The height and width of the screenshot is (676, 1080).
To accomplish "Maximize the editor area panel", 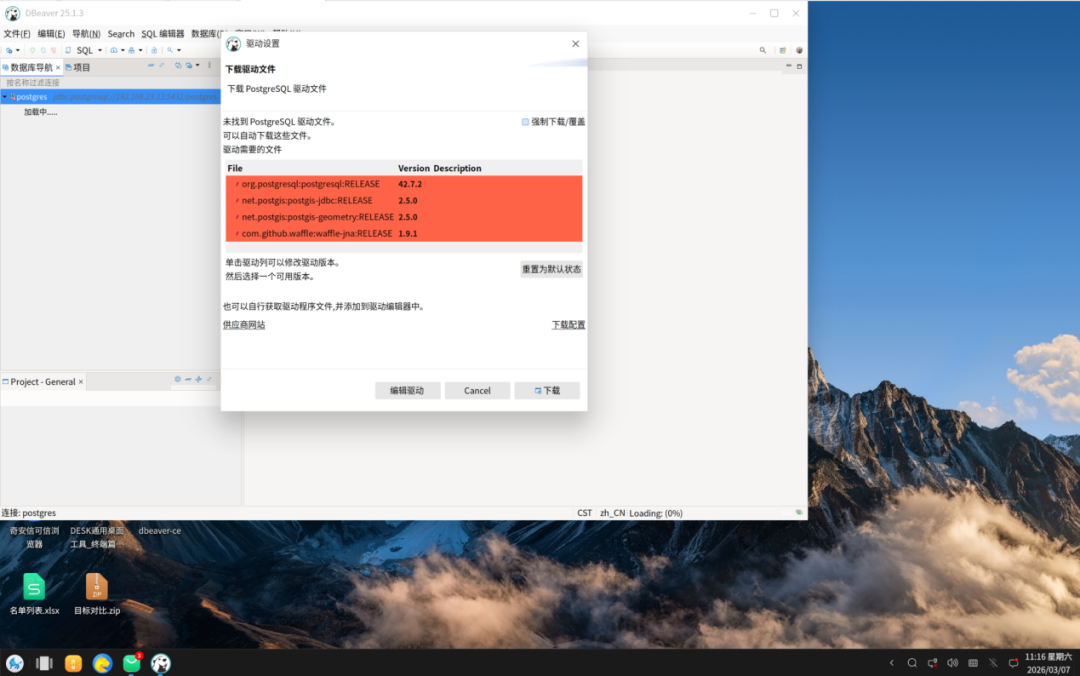I will coord(799,66).
